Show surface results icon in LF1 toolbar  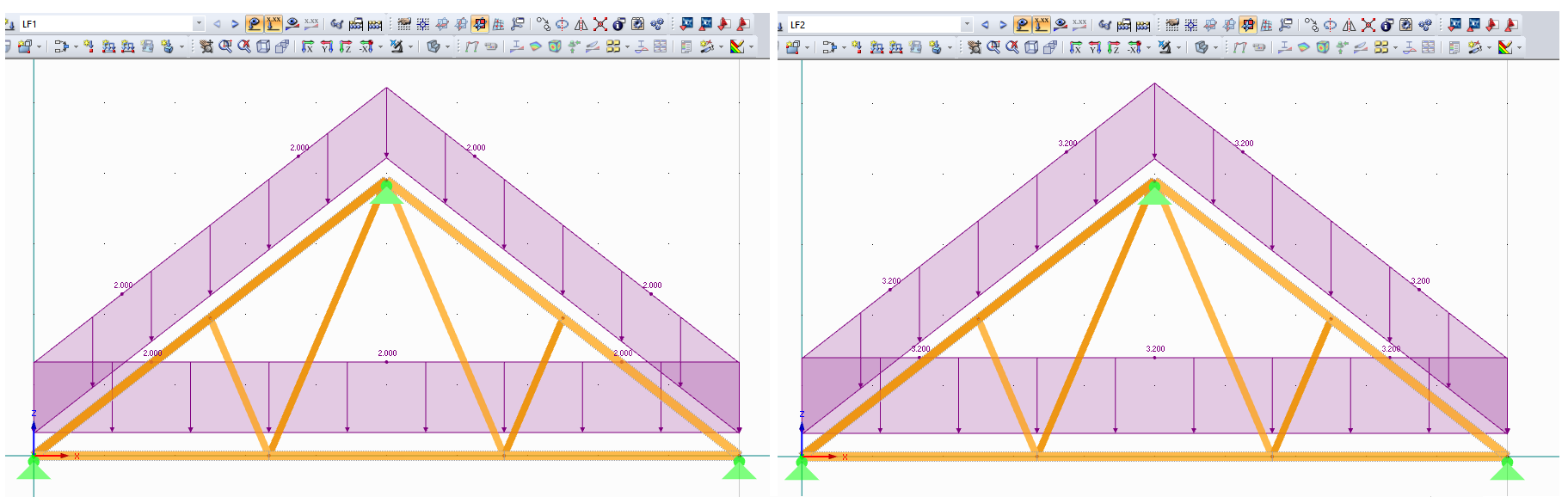click(x=535, y=46)
